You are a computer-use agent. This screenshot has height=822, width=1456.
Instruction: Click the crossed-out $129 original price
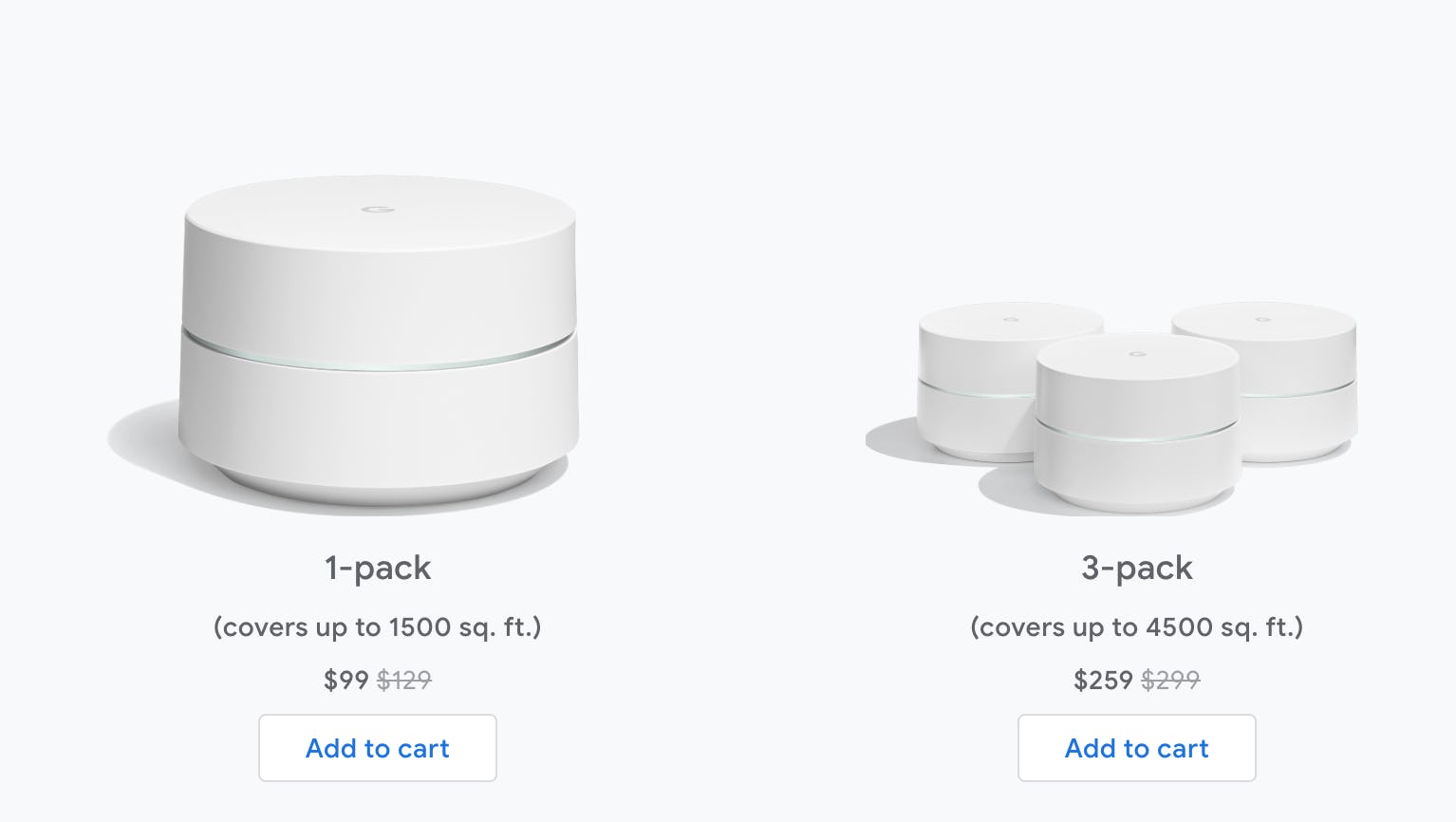tap(404, 680)
